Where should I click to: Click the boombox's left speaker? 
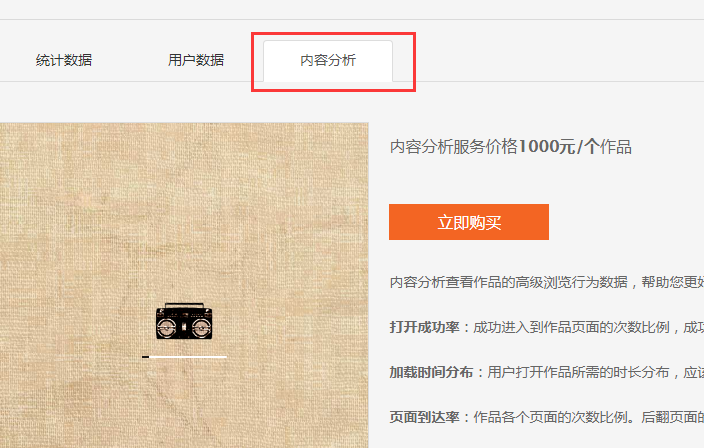tap(167, 328)
